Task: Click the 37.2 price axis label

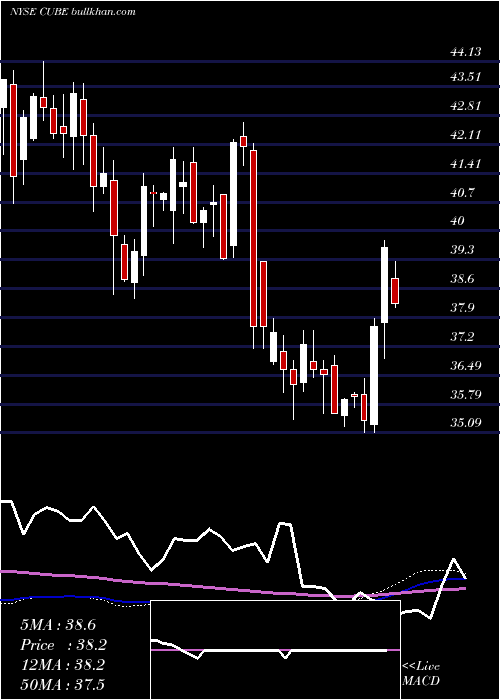Action: (x=462, y=337)
